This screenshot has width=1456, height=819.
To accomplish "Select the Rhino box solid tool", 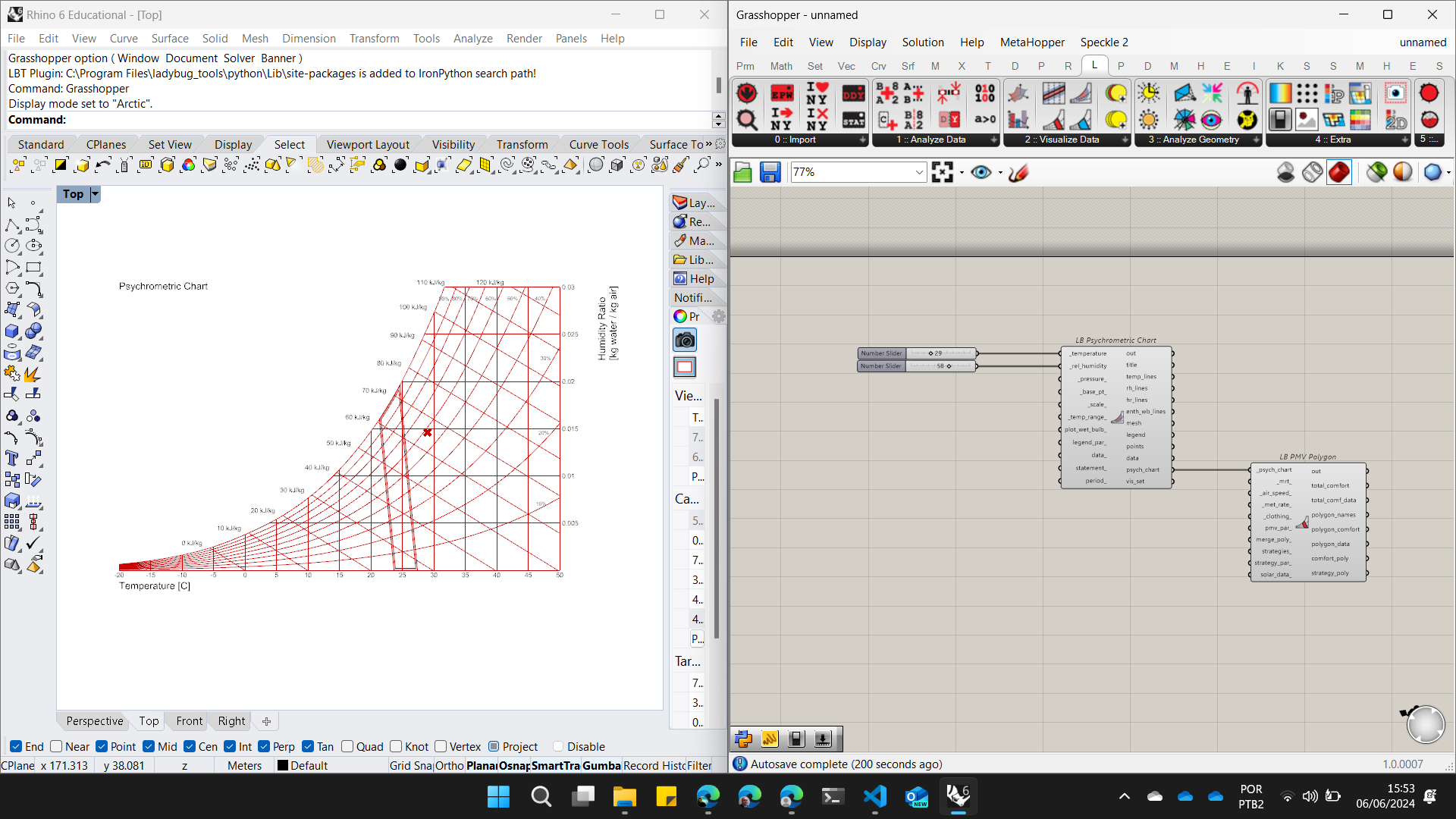I will (x=12, y=331).
